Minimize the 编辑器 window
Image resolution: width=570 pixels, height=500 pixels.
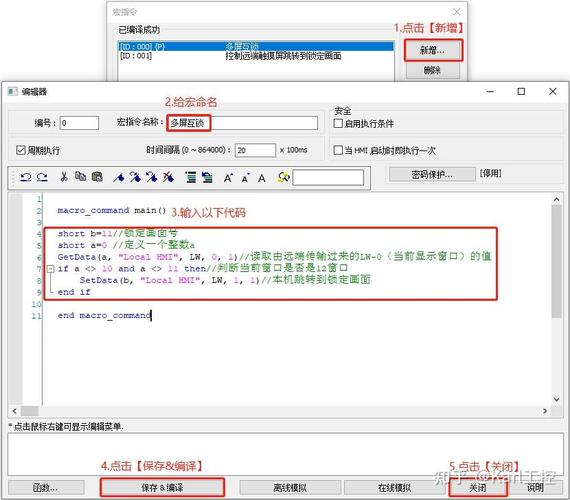(490, 92)
